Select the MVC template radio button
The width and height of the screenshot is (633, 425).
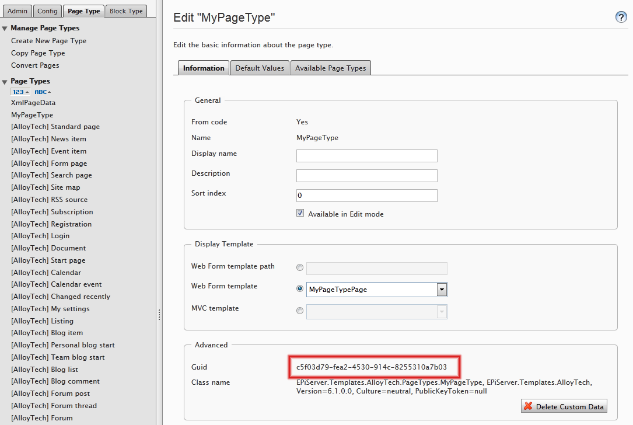pyautogui.click(x=300, y=310)
